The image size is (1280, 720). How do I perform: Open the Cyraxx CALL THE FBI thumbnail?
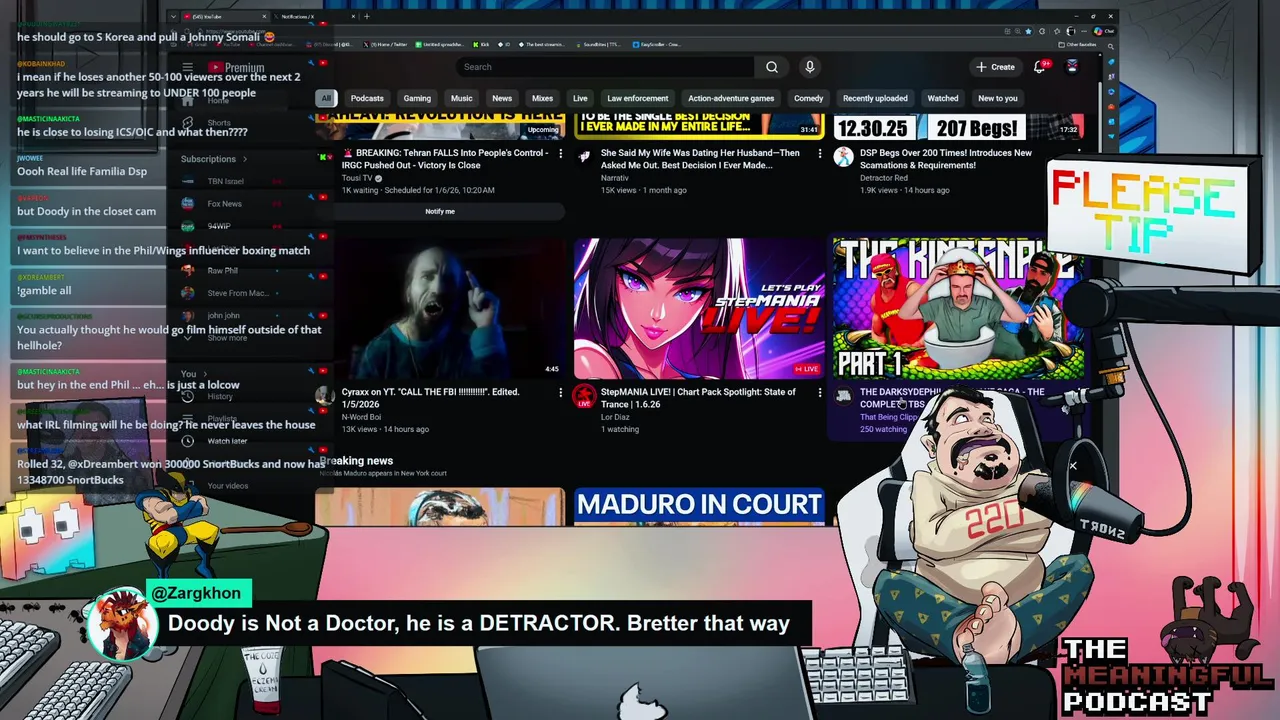[440, 308]
